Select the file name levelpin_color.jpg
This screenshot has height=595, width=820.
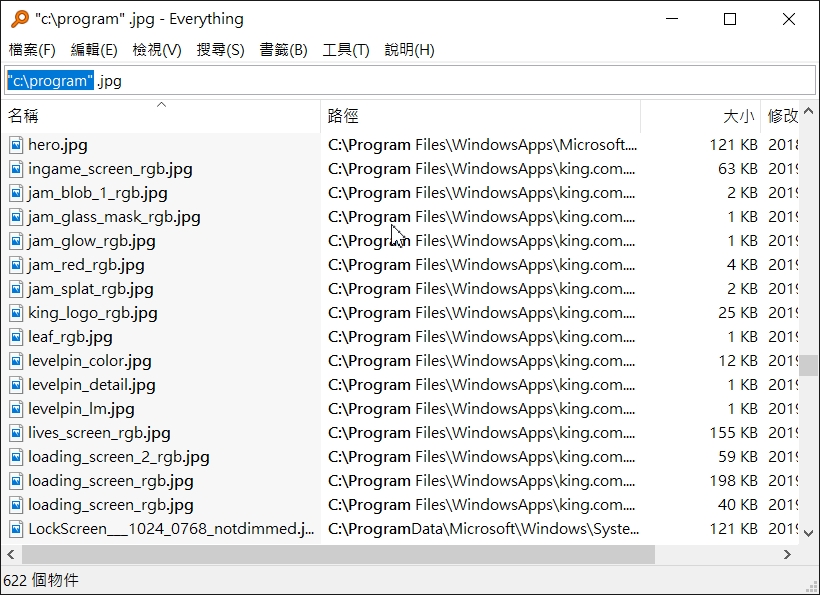point(89,361)
